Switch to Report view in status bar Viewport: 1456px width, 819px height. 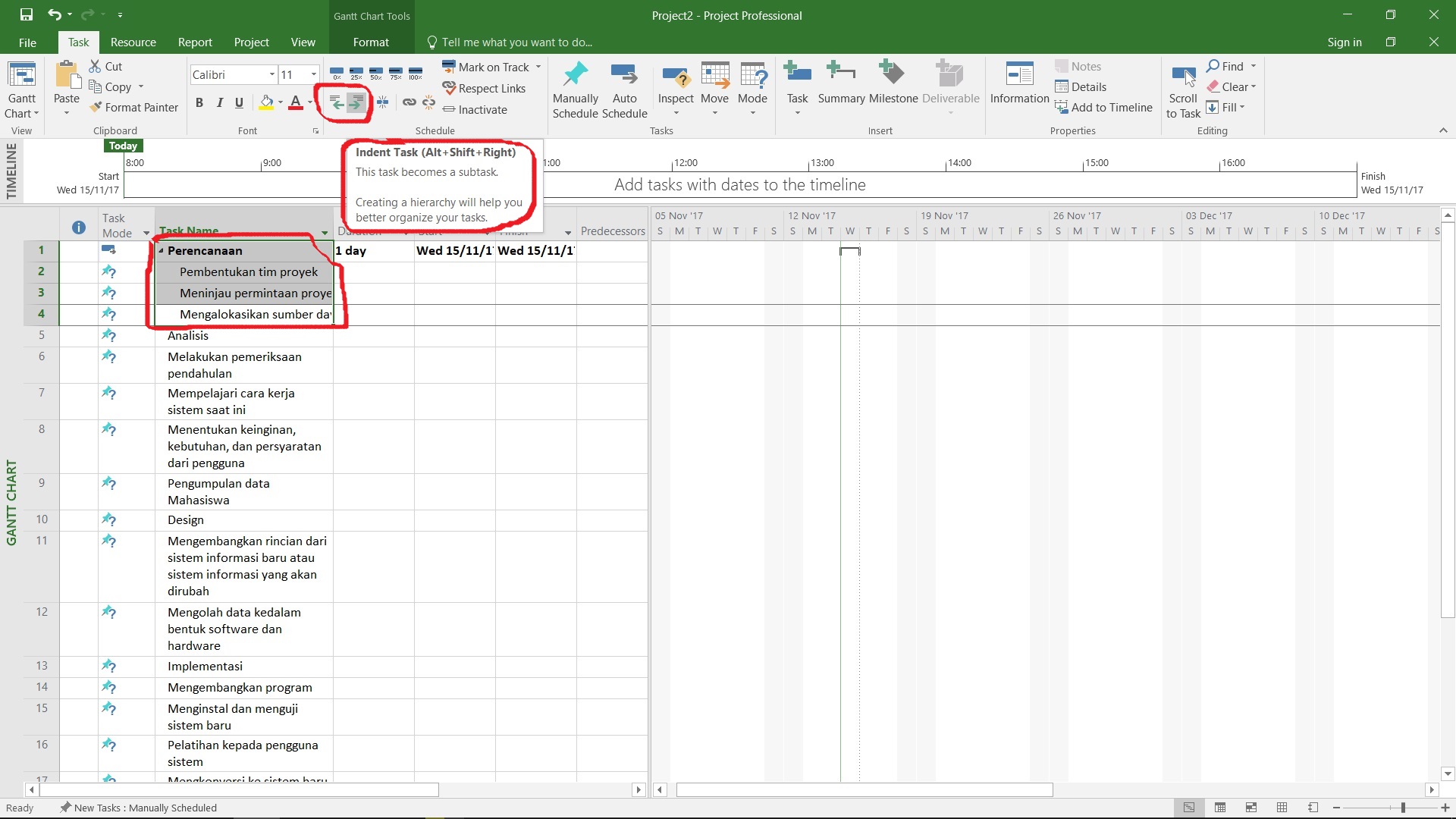click(1313, 808)
